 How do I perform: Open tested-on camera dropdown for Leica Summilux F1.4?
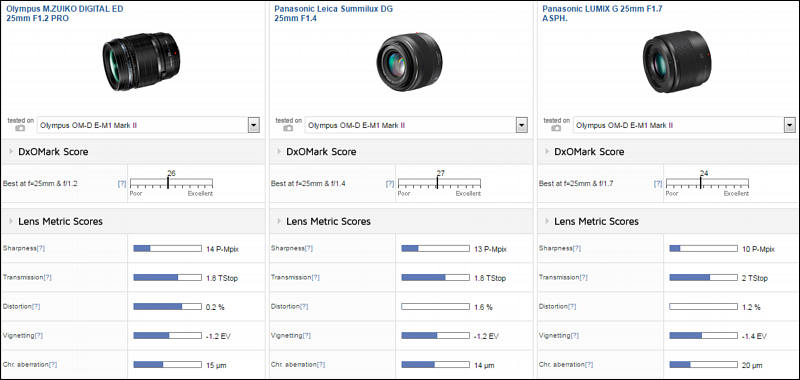[x=521, y=125]
